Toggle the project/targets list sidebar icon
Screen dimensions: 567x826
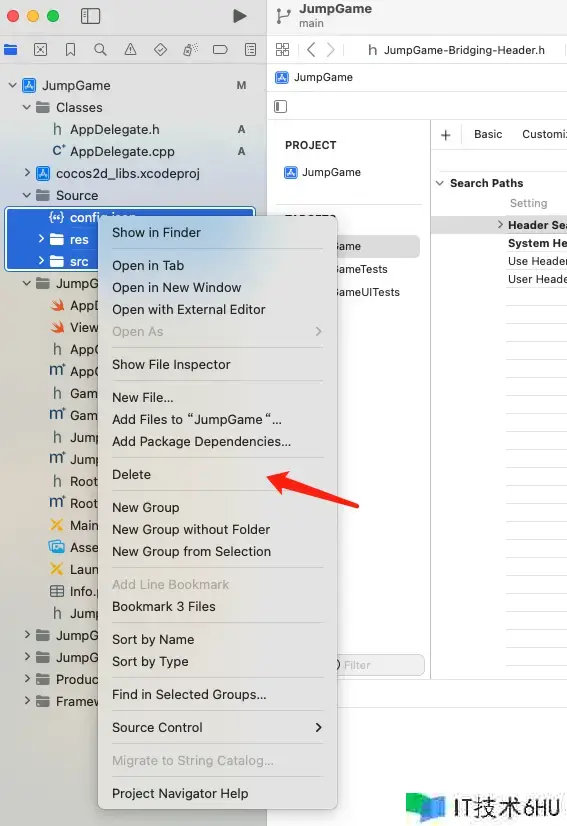pos(280,107)
